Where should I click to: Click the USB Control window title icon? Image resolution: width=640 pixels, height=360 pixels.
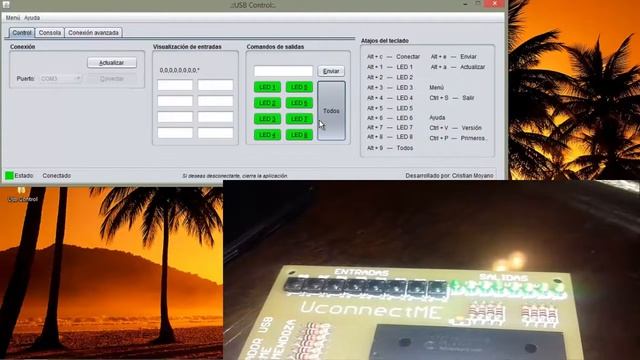click(6, 4)
